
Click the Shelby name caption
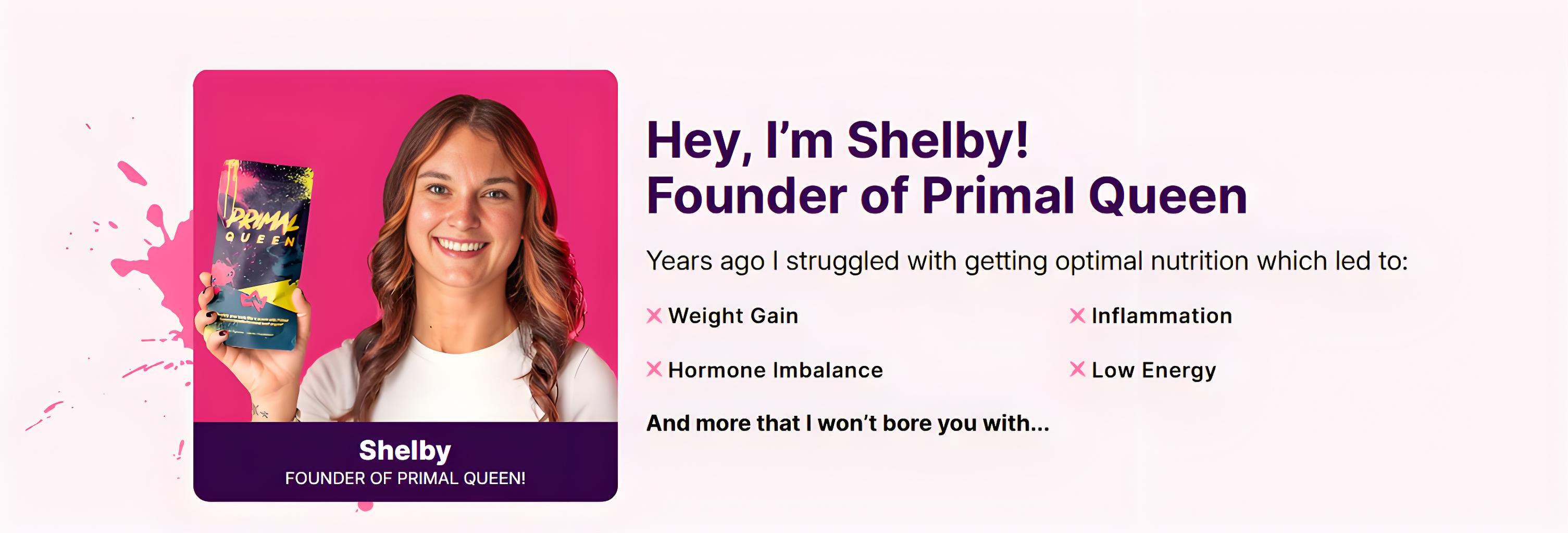[405, 451]
